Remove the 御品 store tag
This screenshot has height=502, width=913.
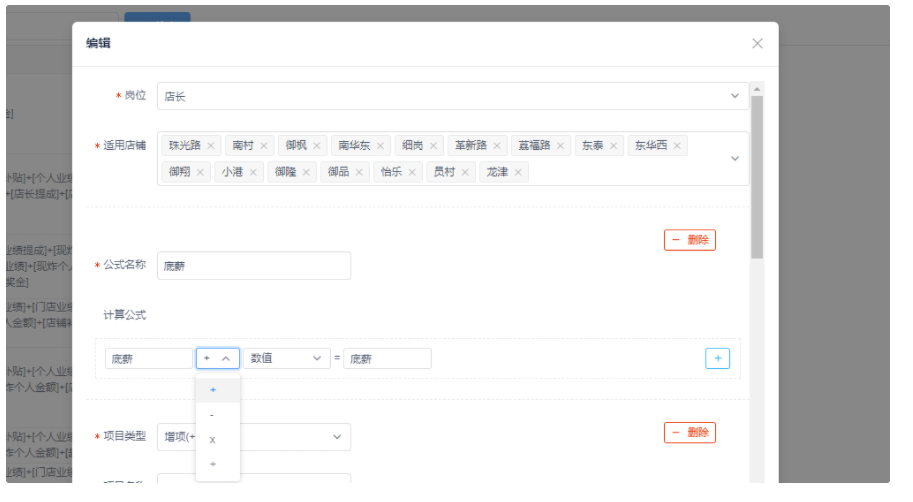(x=359, y=172)
